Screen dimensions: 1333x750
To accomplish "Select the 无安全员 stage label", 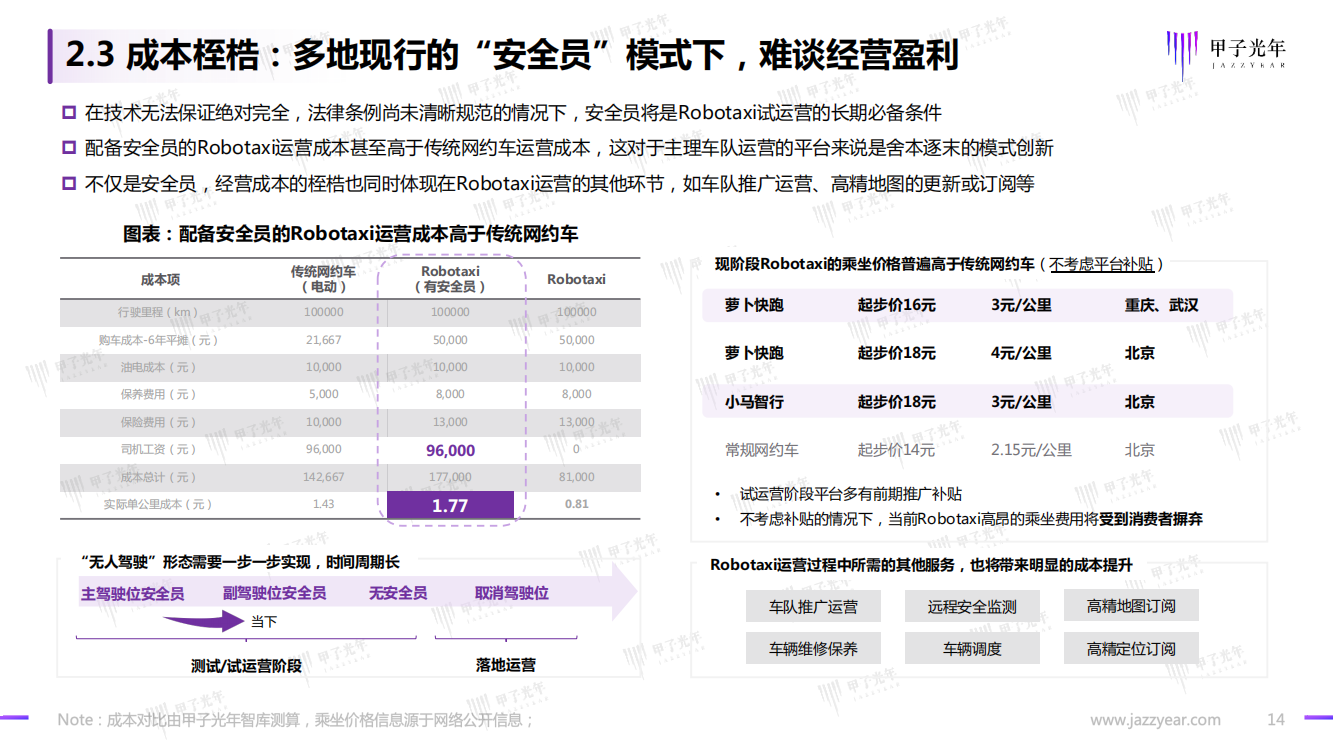I will (x=398, y=593).
